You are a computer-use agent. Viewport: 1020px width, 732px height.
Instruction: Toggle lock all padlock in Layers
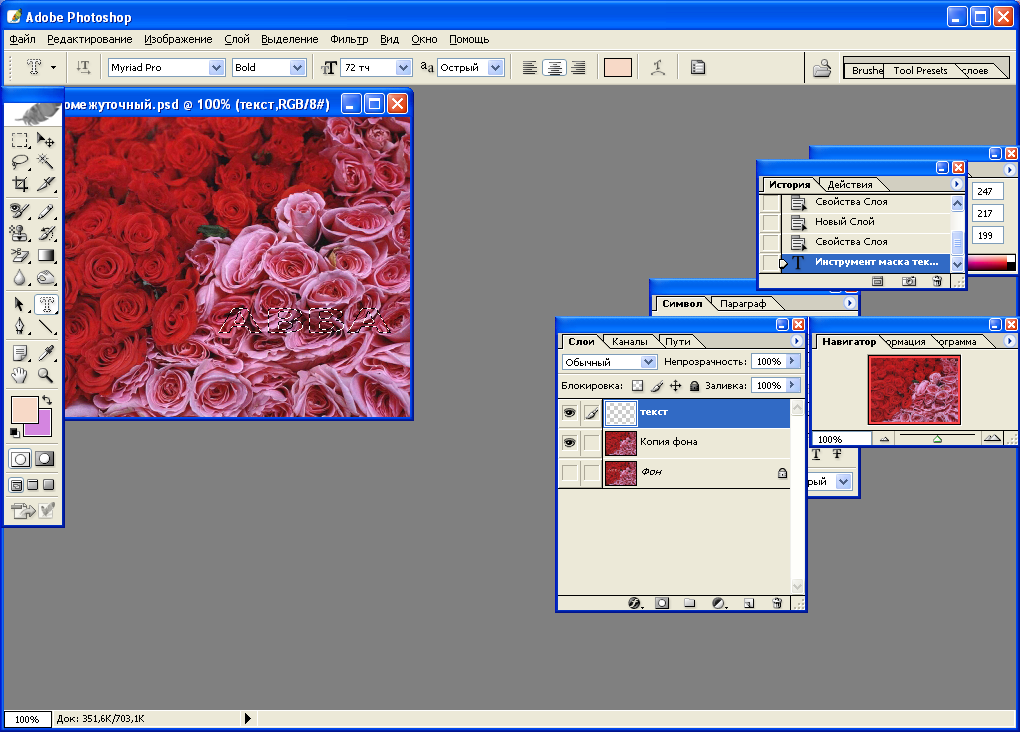click(694, 386)
